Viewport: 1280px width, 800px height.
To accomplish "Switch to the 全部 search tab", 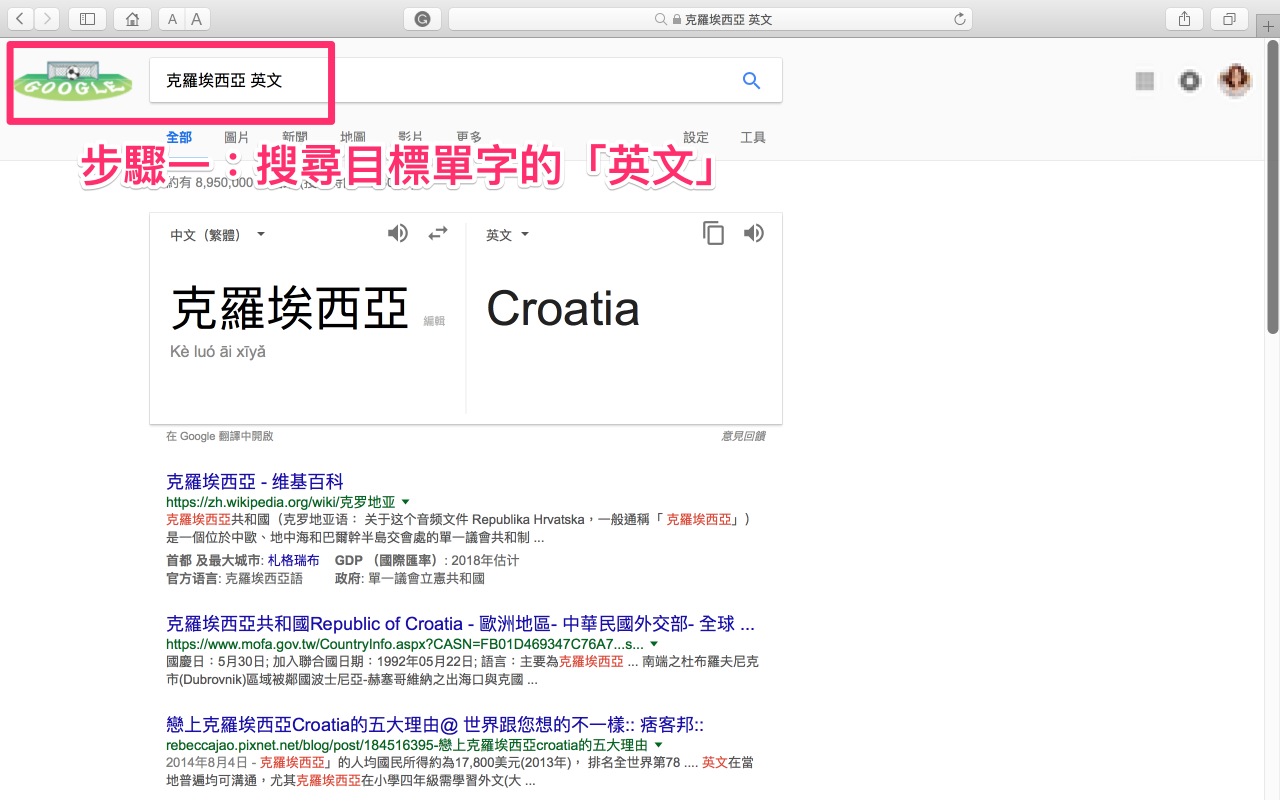I will (179, 137).
